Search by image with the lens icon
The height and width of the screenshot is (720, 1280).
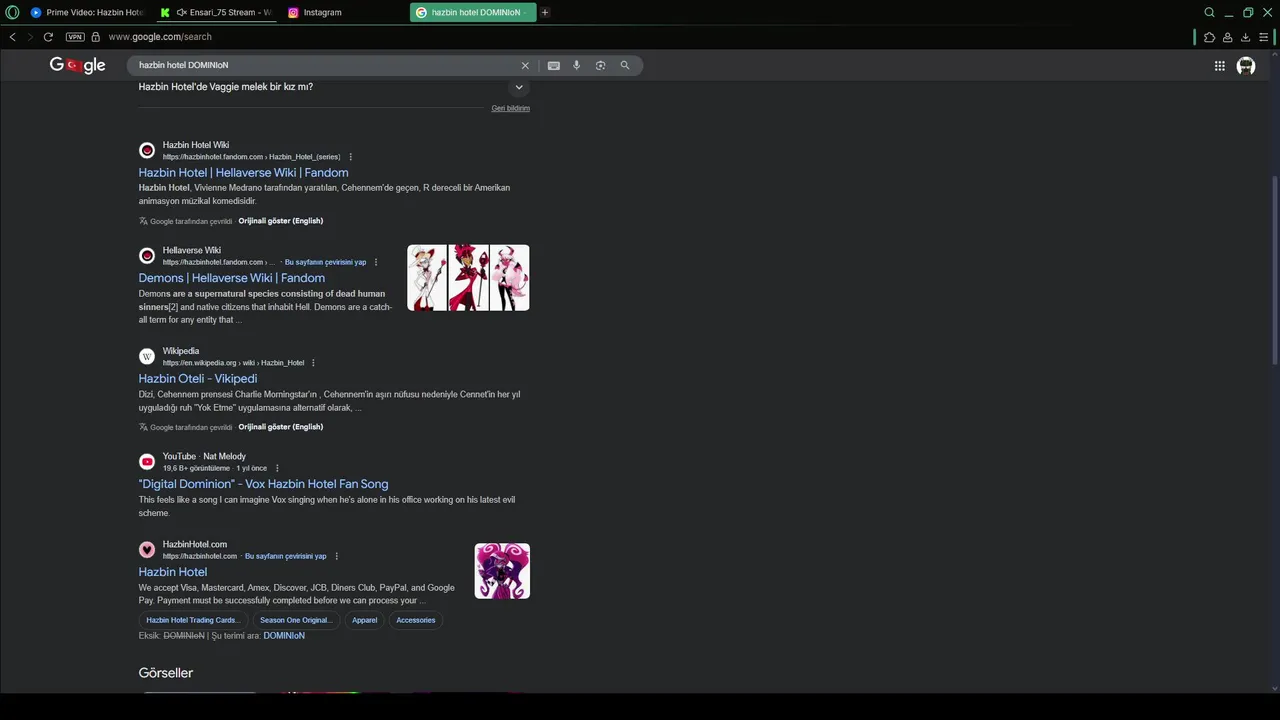click(x=600, y=65)
